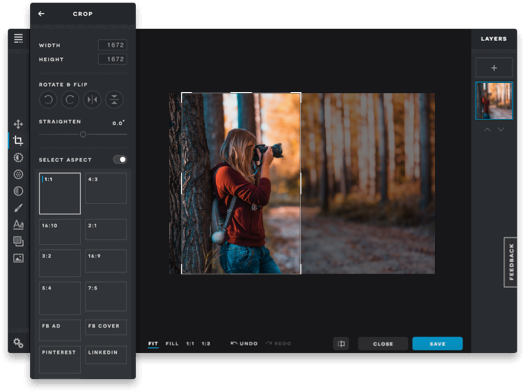Click the Redo button

(278, 343)
